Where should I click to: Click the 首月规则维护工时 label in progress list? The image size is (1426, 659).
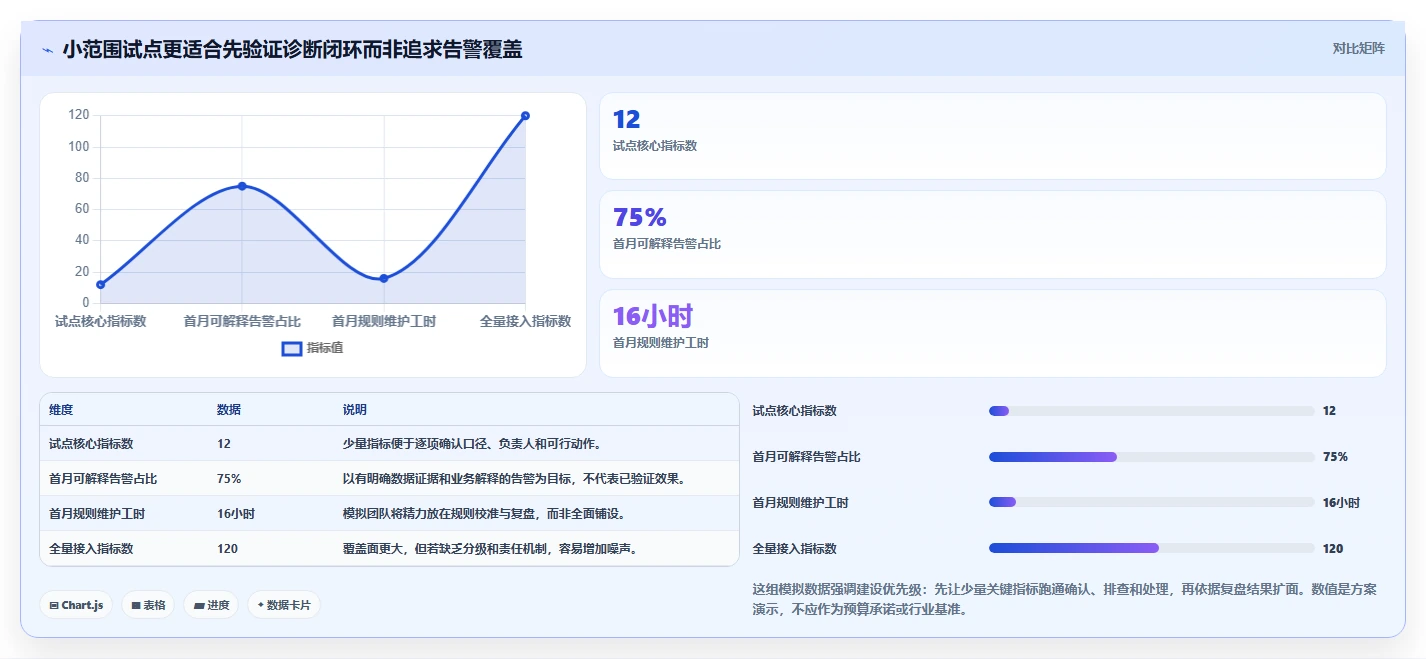(x=800, y=503)
